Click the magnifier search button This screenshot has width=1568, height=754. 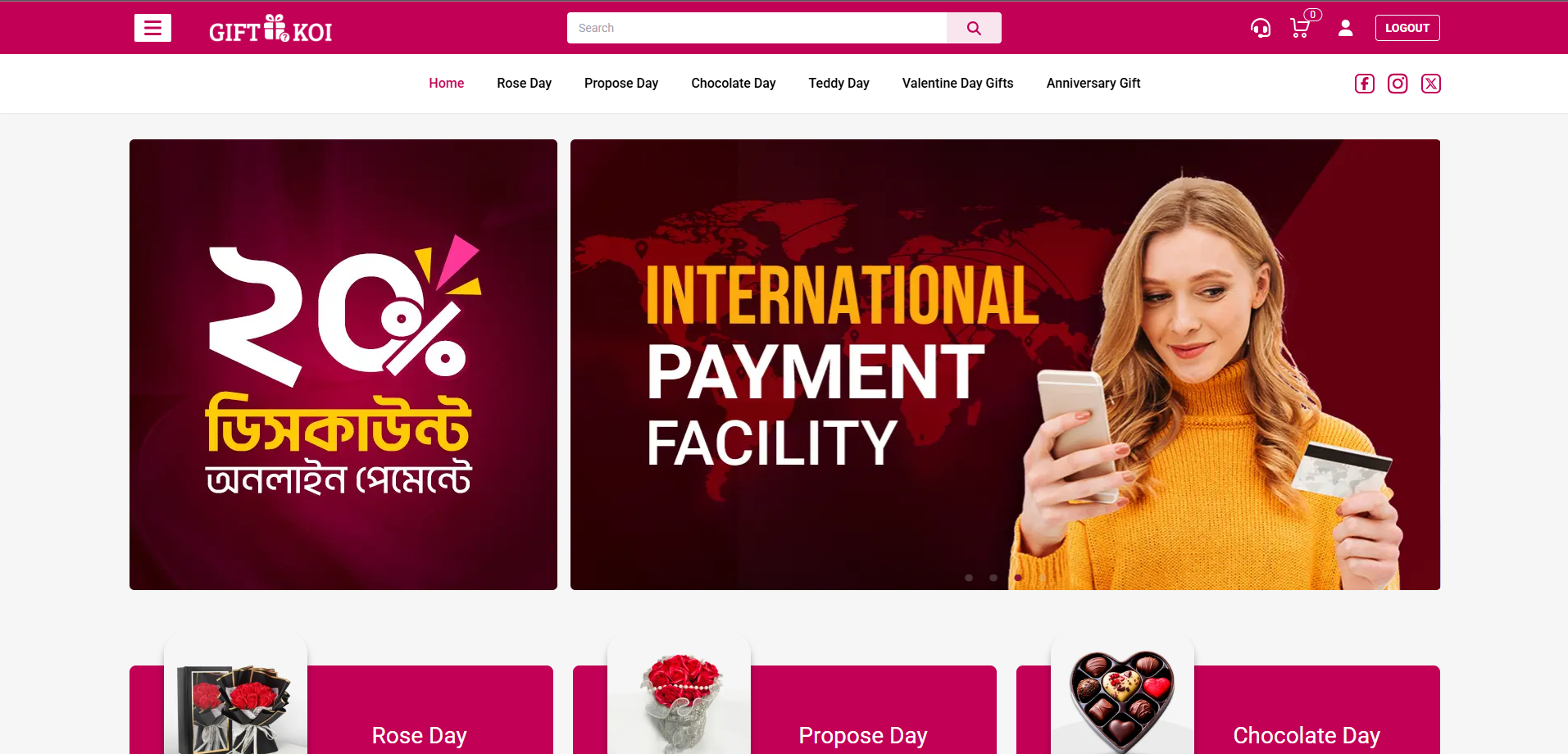(x=974, y=28)
